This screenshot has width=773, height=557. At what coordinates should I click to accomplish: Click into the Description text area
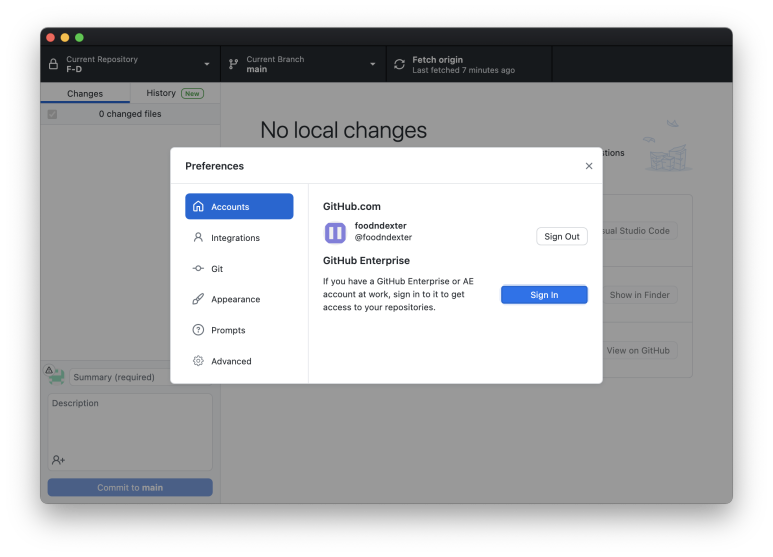(130, 432)
